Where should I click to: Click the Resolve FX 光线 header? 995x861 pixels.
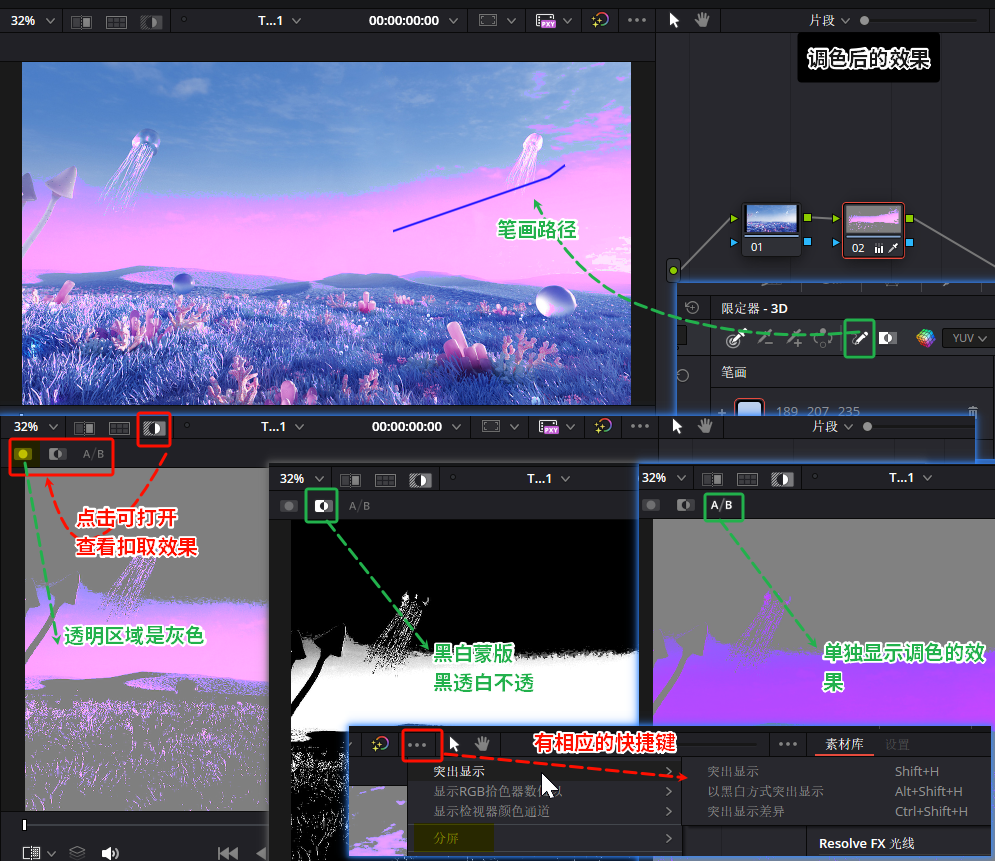[866, 843]
